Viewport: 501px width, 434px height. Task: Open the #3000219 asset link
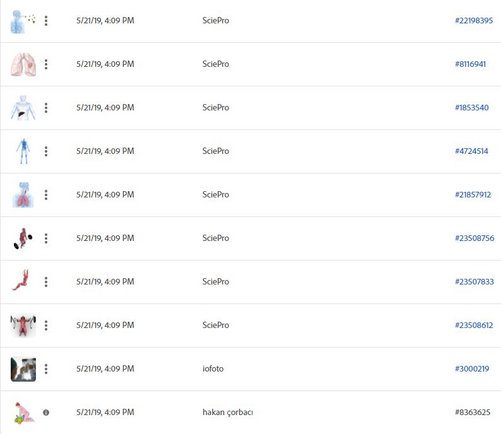(x=472, y=369)
